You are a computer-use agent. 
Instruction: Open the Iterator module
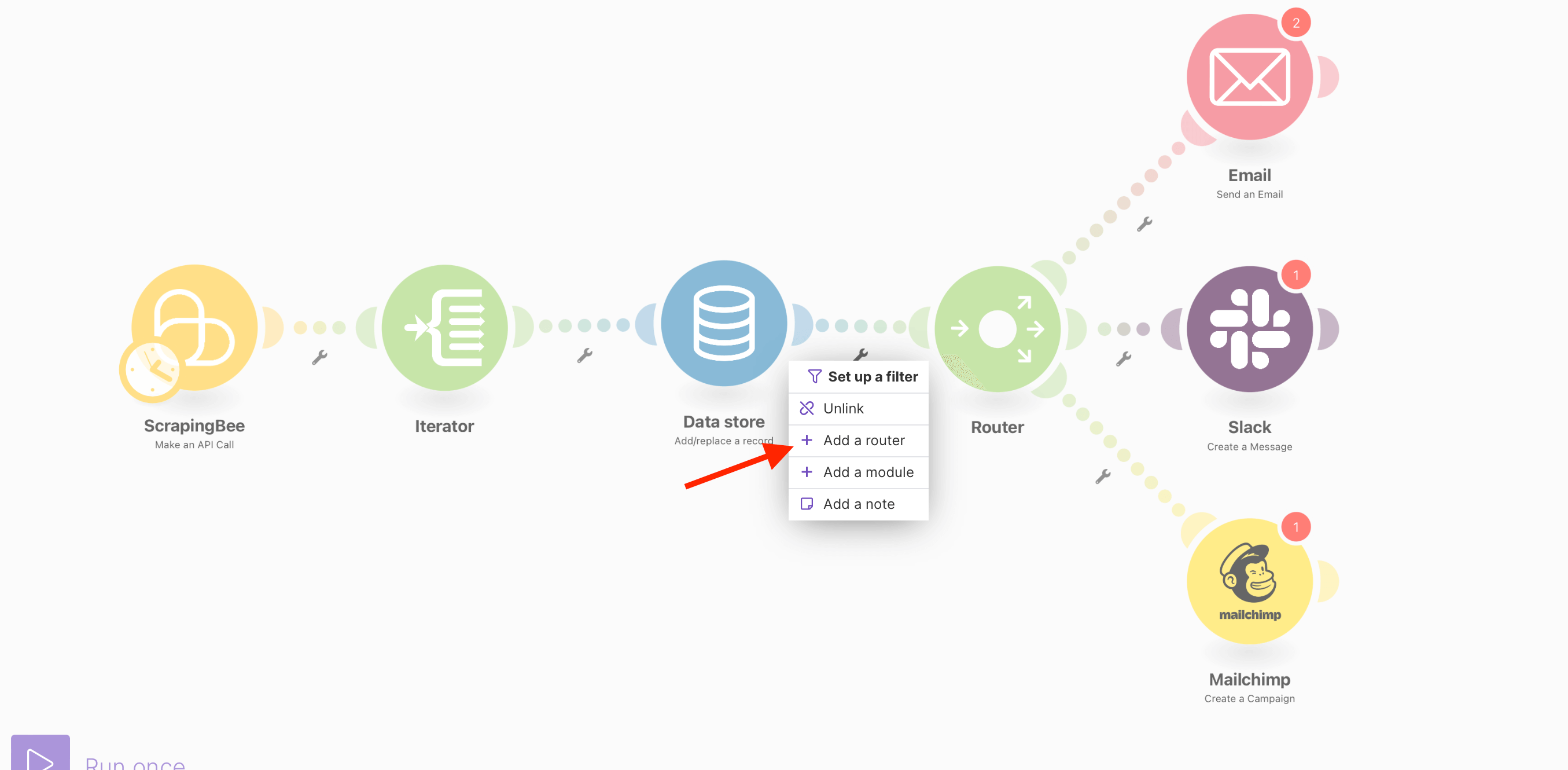point(444,327)
